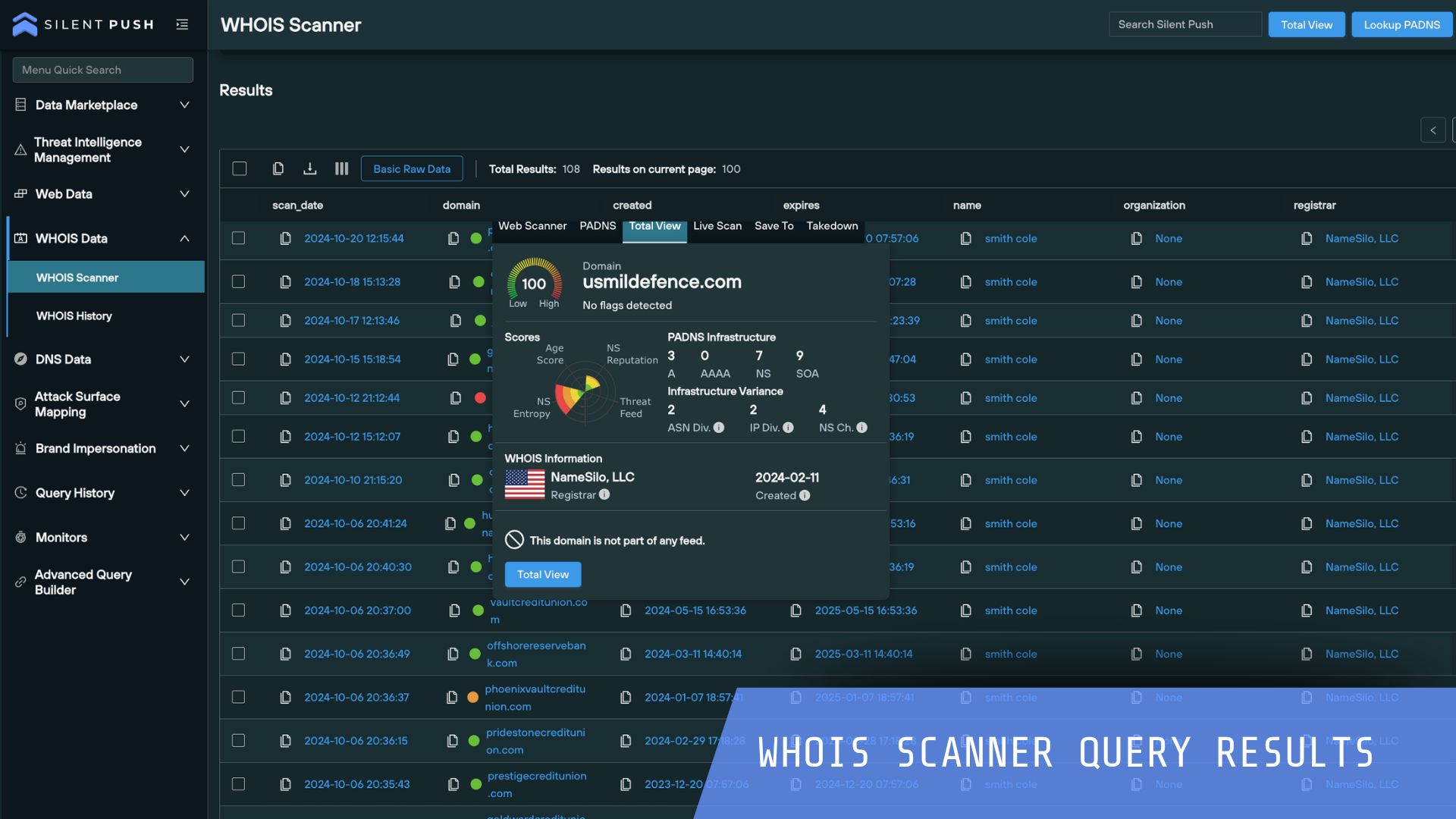Screen dimensions: 1456x819
Task: Collapse the sidebar menu toggle icon
Action: click(x=182, y=24)
